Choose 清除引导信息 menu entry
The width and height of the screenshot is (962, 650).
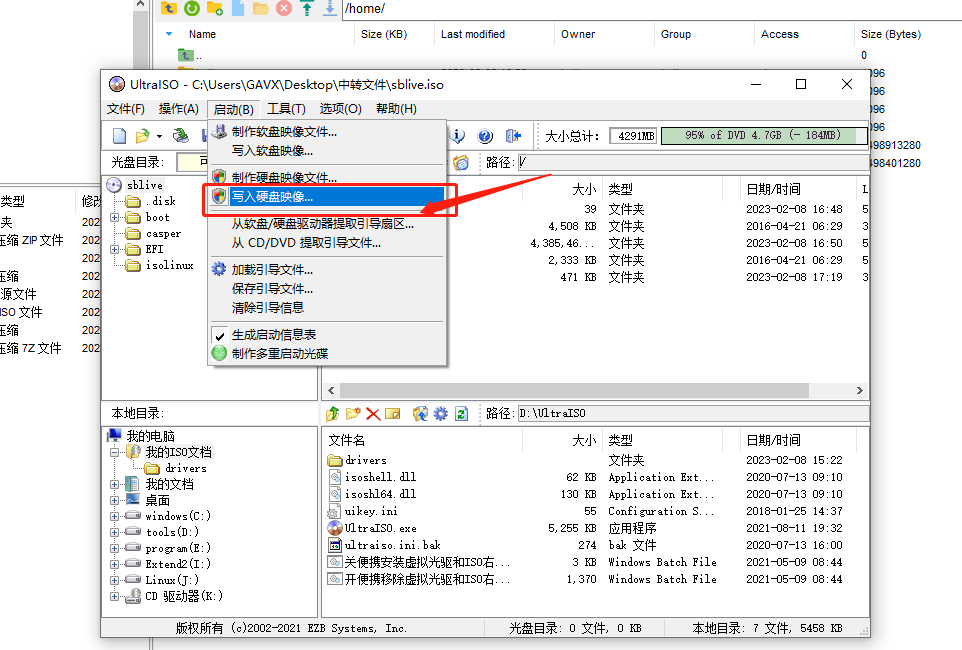point(327,308)
